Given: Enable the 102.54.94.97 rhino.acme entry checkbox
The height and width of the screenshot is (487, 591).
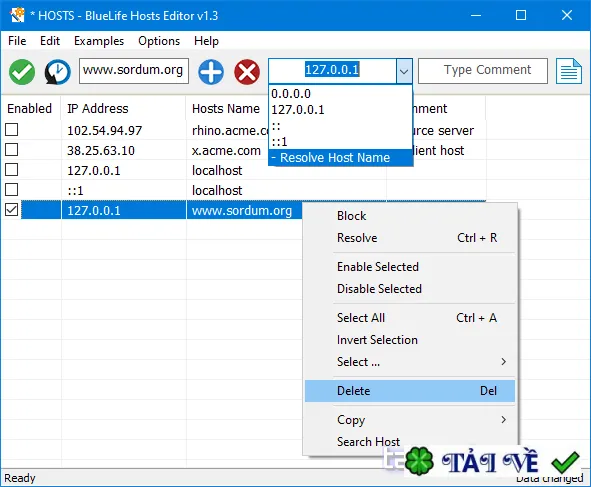Looking at the screenshot, I should [12, 130].
